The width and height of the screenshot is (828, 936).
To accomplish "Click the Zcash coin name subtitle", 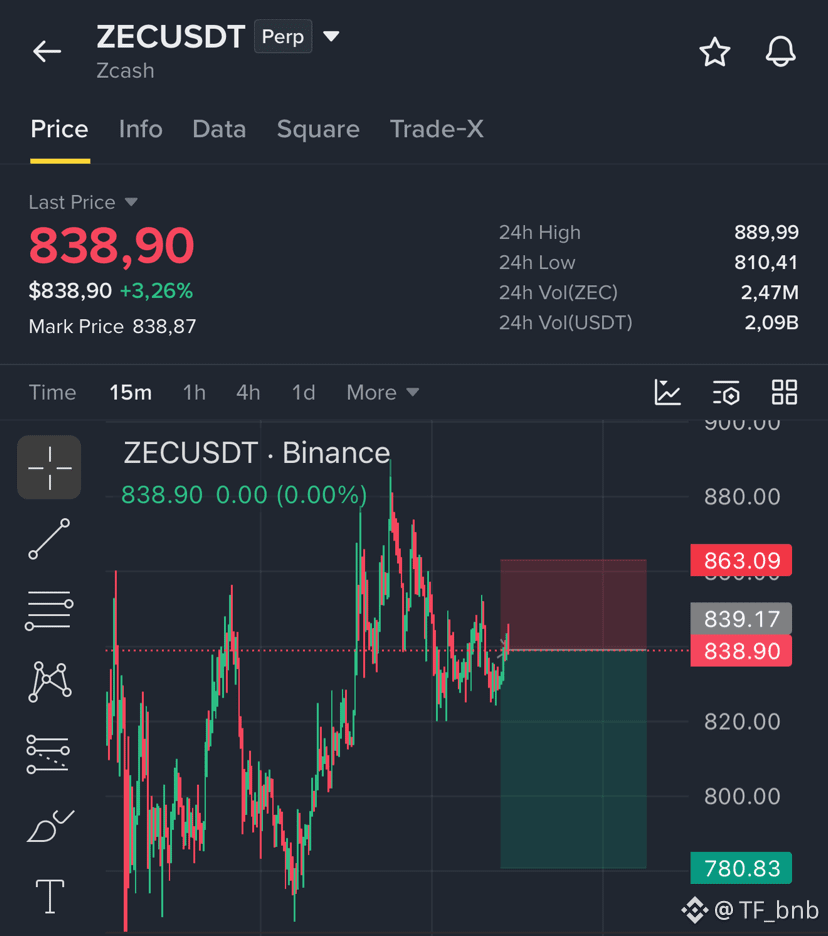I will 125,70.
